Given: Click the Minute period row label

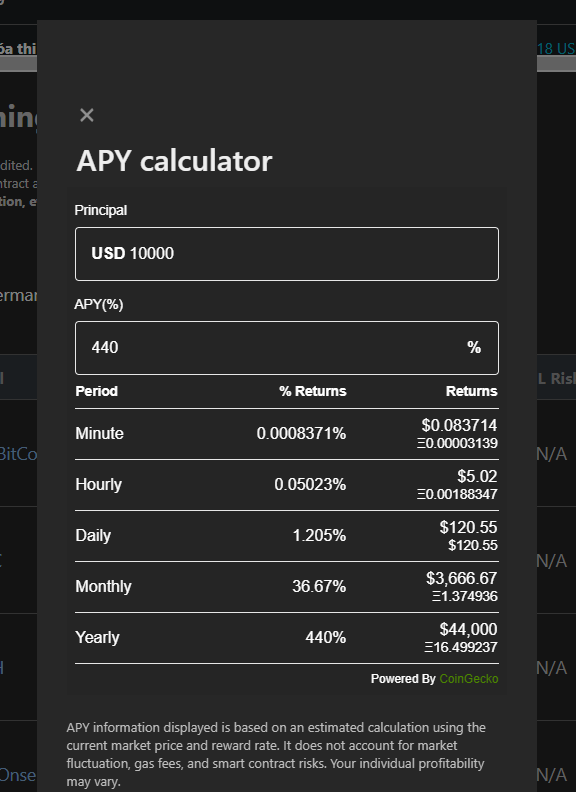Looking at the screenshot, I should point(100,433).
